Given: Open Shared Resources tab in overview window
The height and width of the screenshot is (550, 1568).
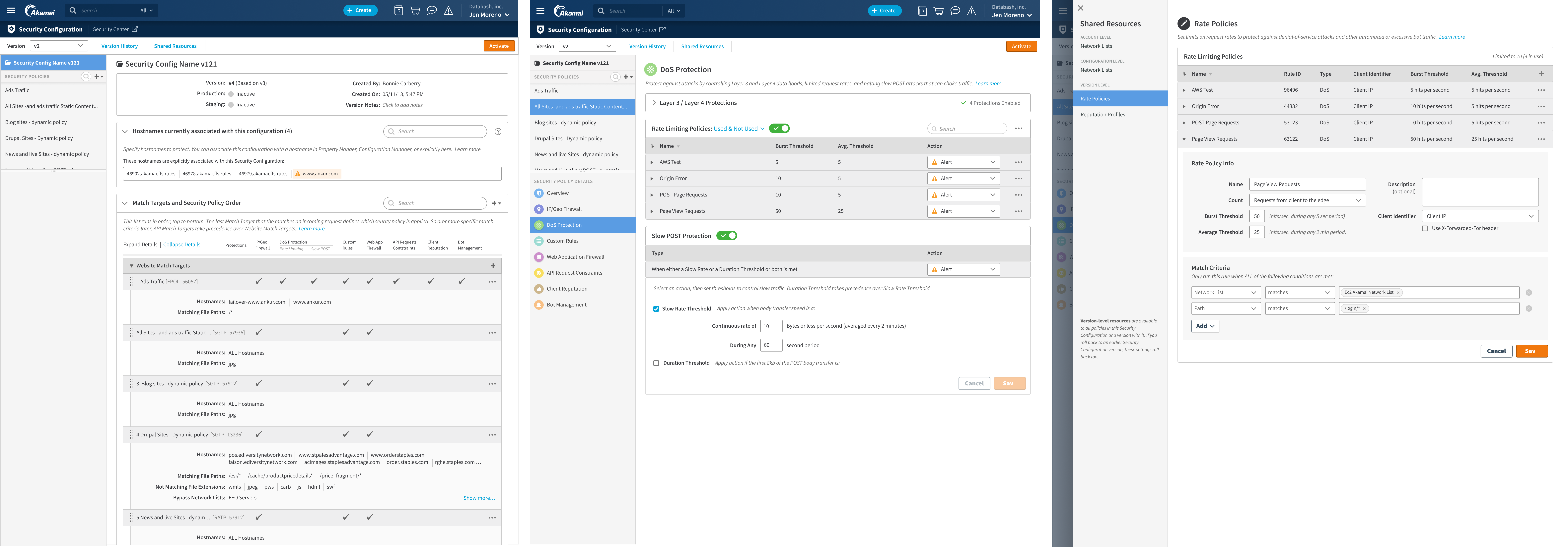Looking at the screenshot, I should click(175, 46).
